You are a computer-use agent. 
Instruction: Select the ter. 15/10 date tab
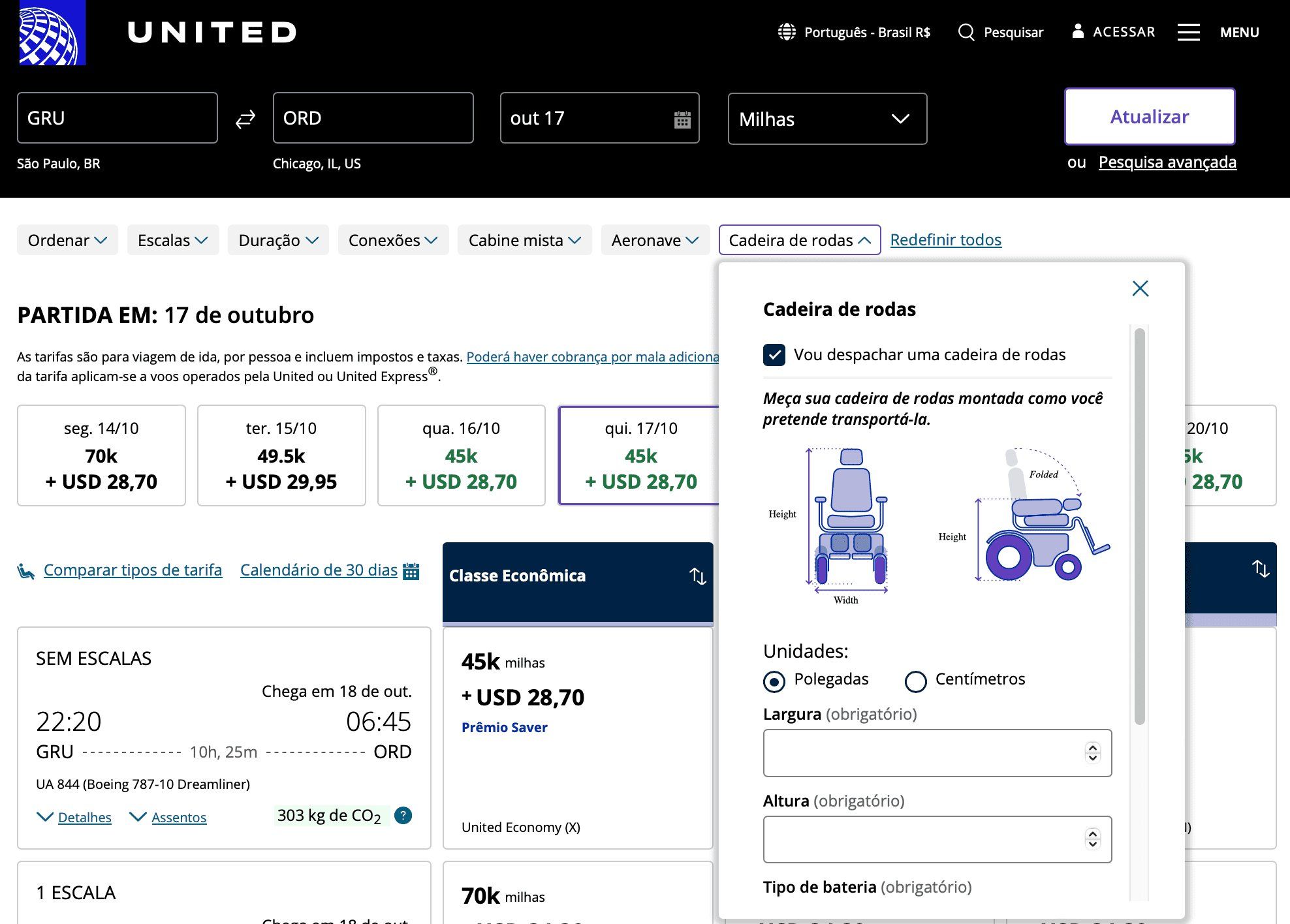tap(281, 455)
